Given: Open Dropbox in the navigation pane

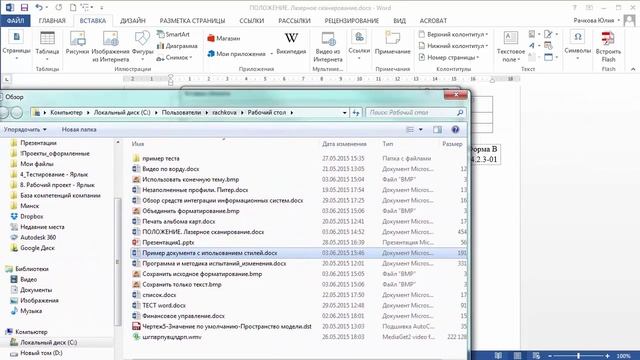Looking at the screenshot, I should coord(31,216).
